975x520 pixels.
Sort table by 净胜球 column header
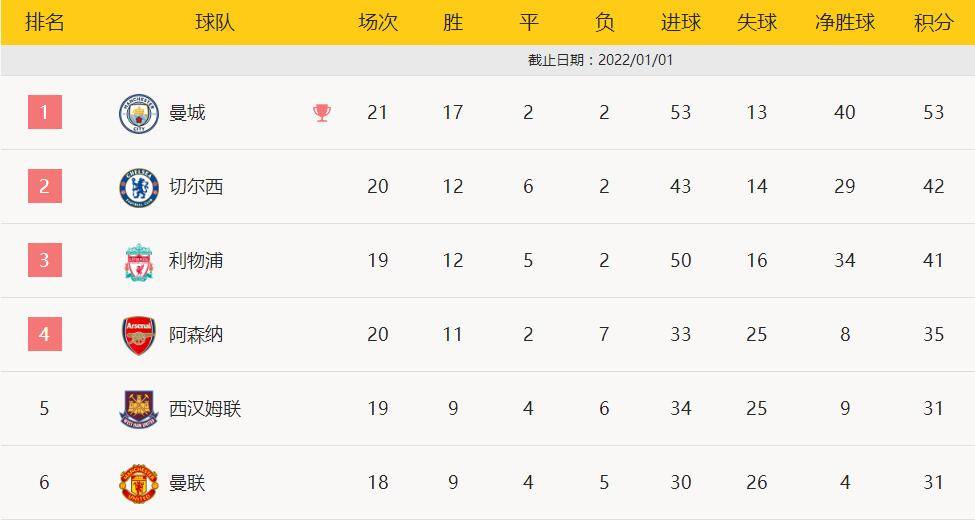844,23
